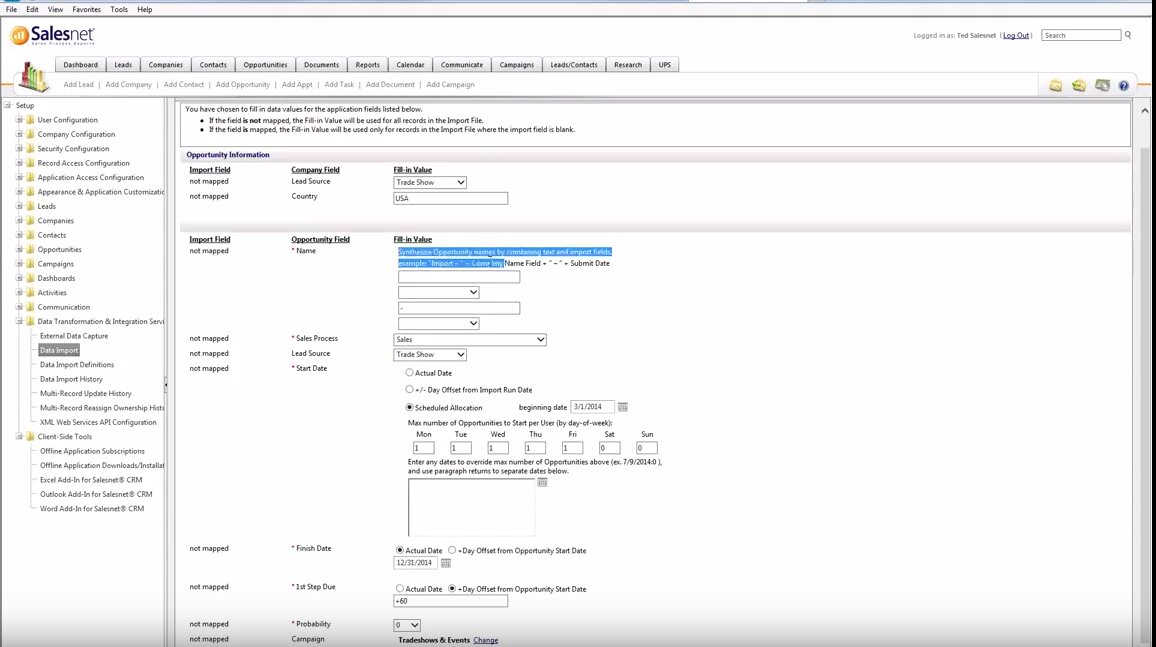1156x647 pixels.
Task: Click the bar chart icon below the logo
Action: 33,77
